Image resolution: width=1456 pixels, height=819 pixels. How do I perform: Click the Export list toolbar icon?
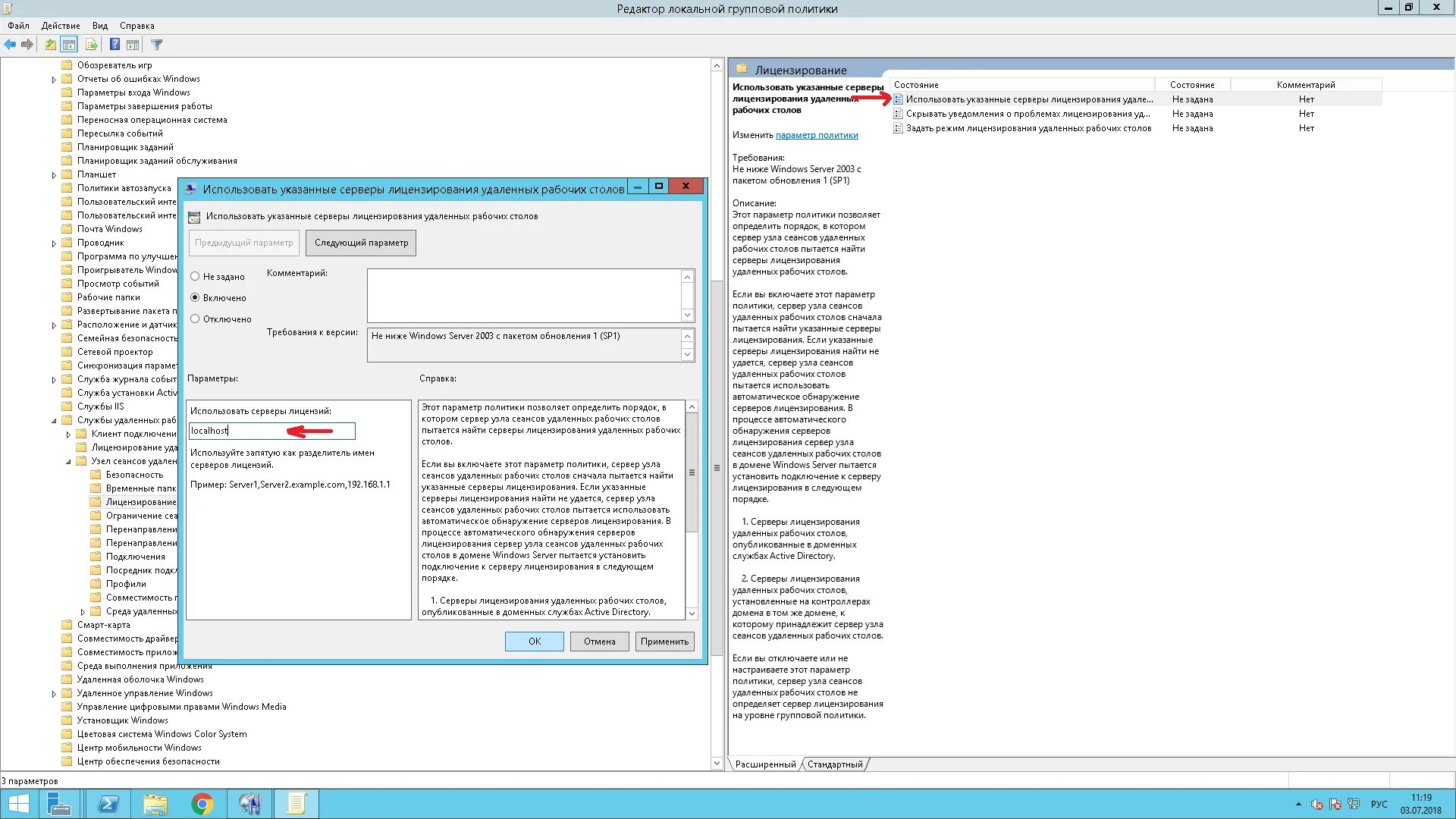(91, 45)
